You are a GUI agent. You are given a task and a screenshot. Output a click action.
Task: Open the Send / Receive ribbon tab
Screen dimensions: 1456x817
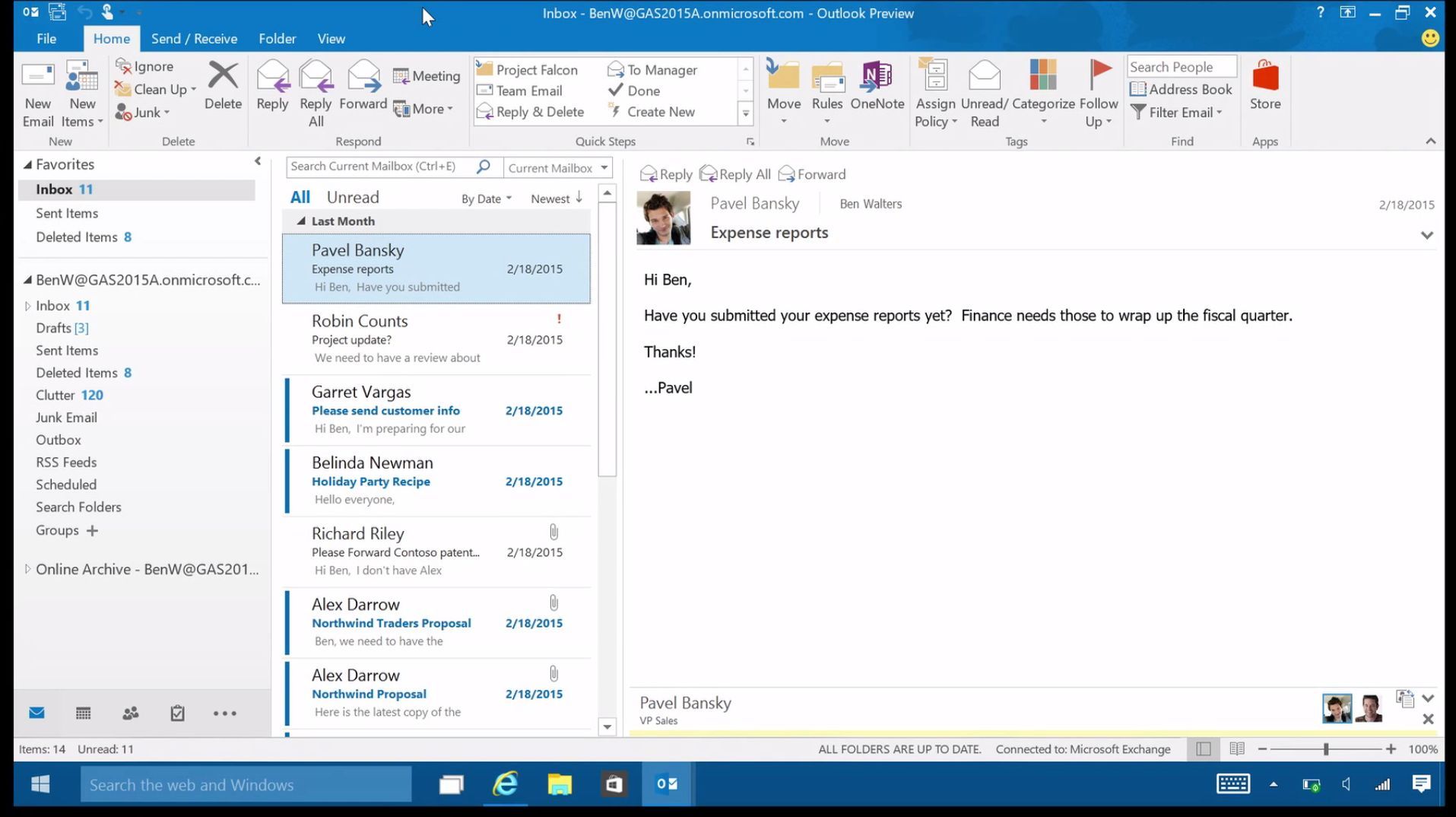tap(194, 39)
